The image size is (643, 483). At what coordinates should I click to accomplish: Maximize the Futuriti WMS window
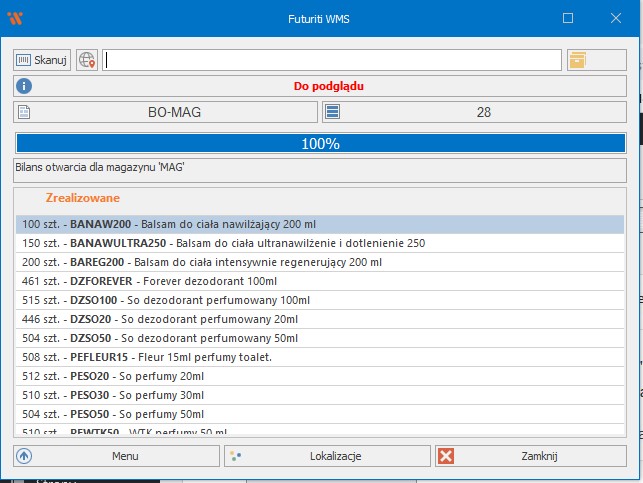[568, 18]
